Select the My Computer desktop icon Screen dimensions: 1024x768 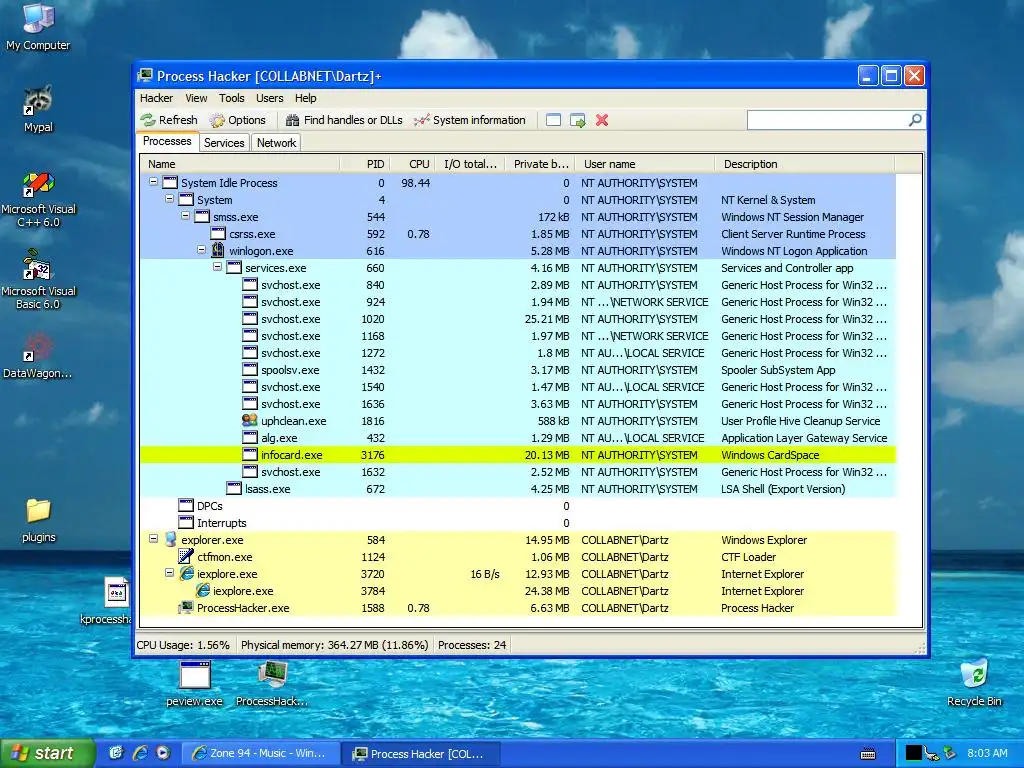click(x=38, y=26)
